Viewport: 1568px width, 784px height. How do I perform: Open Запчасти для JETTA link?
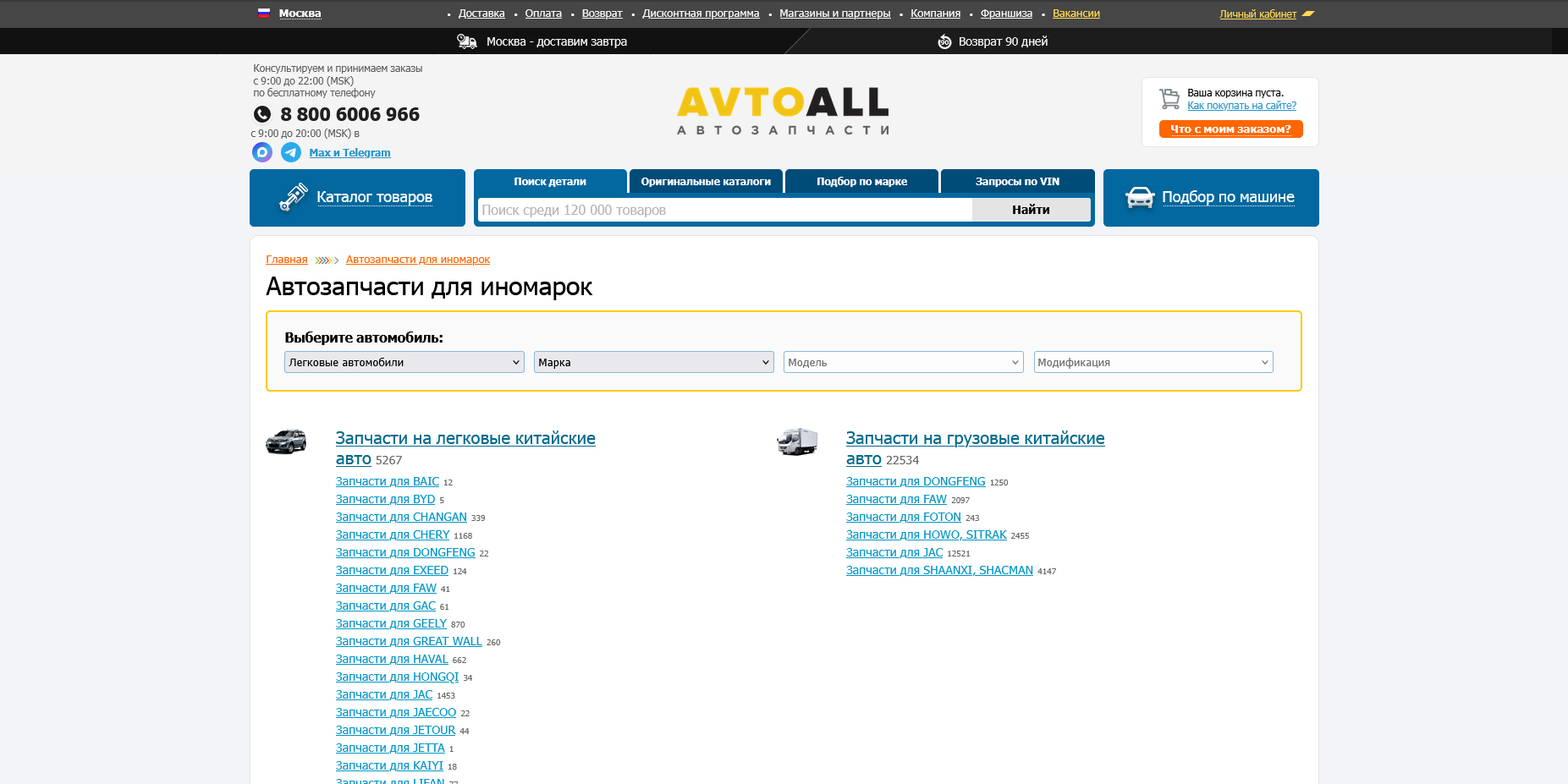[390, 748]
